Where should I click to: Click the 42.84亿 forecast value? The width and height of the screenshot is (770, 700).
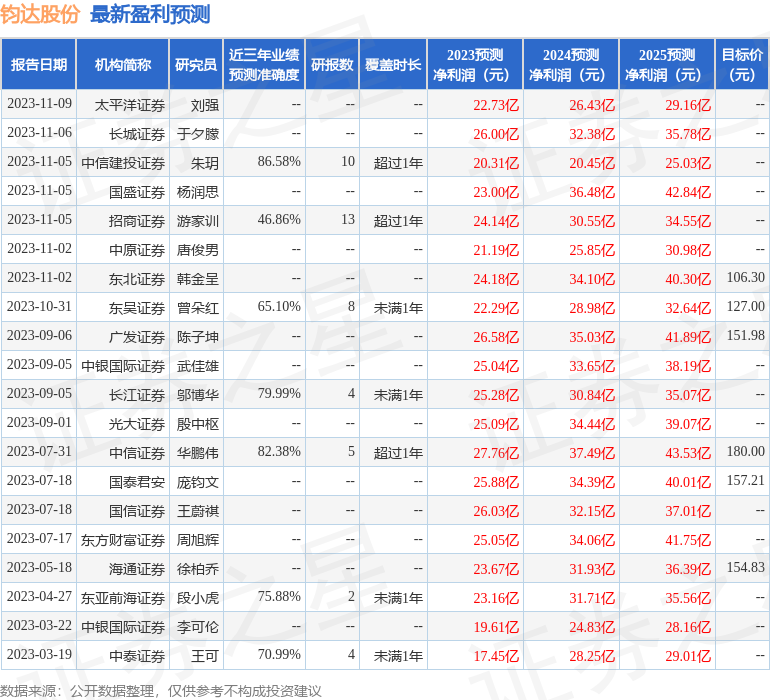point(688,192)
